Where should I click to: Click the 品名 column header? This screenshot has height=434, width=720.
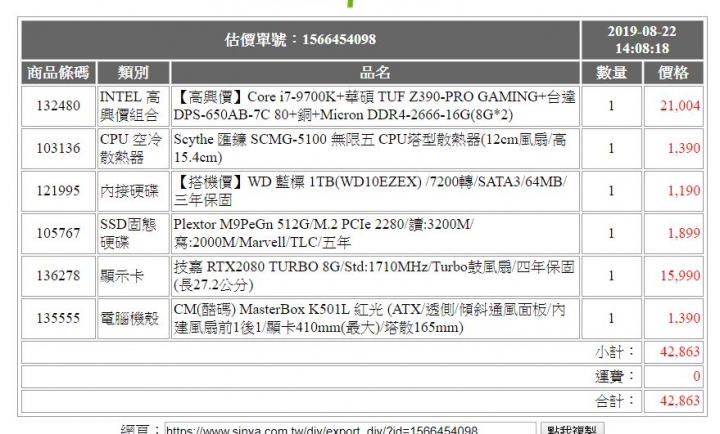point(375,73)
